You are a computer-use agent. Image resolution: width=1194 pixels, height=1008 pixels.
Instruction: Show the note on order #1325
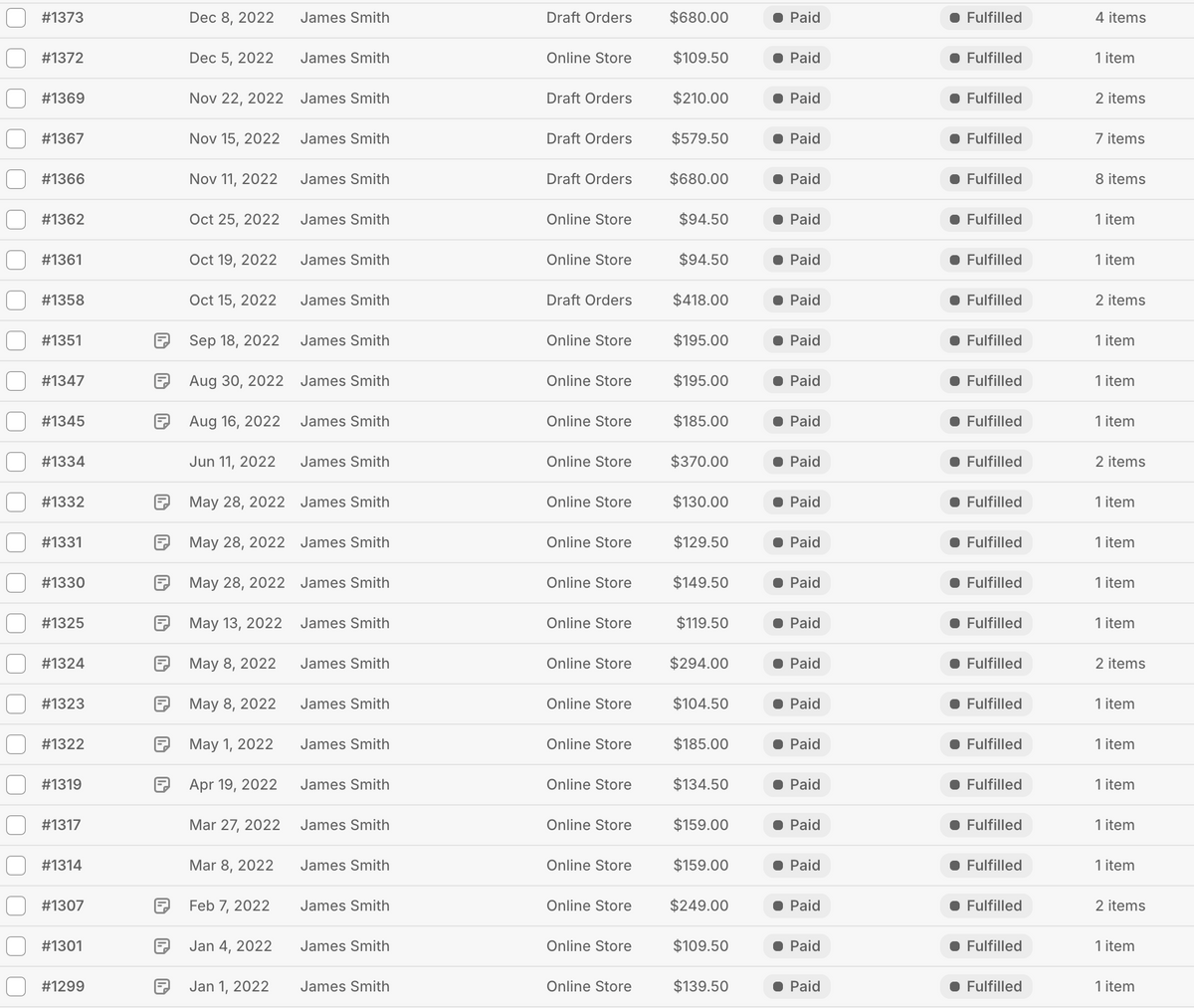[161, 623]
